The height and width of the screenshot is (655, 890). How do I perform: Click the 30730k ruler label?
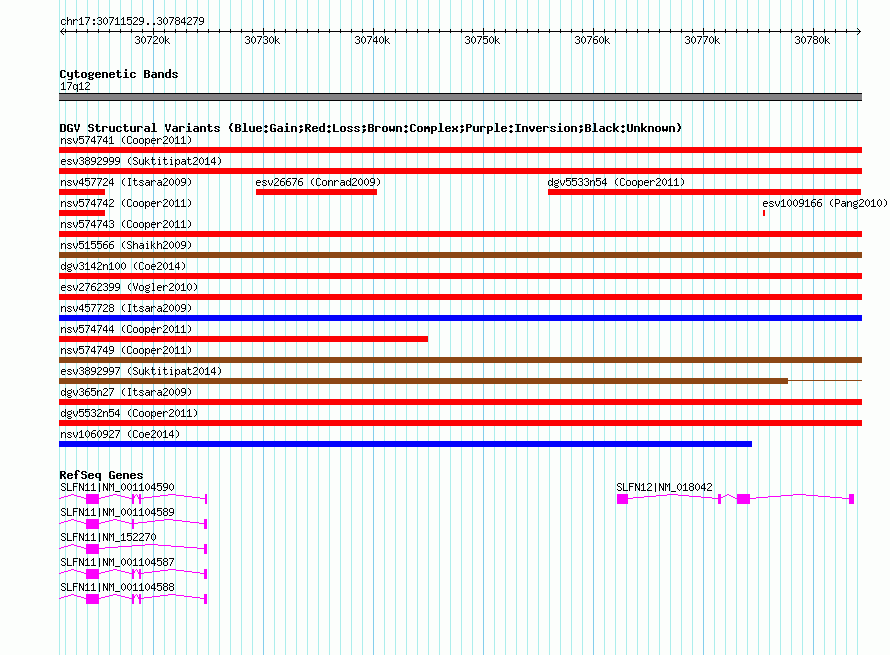pos(262,40)
